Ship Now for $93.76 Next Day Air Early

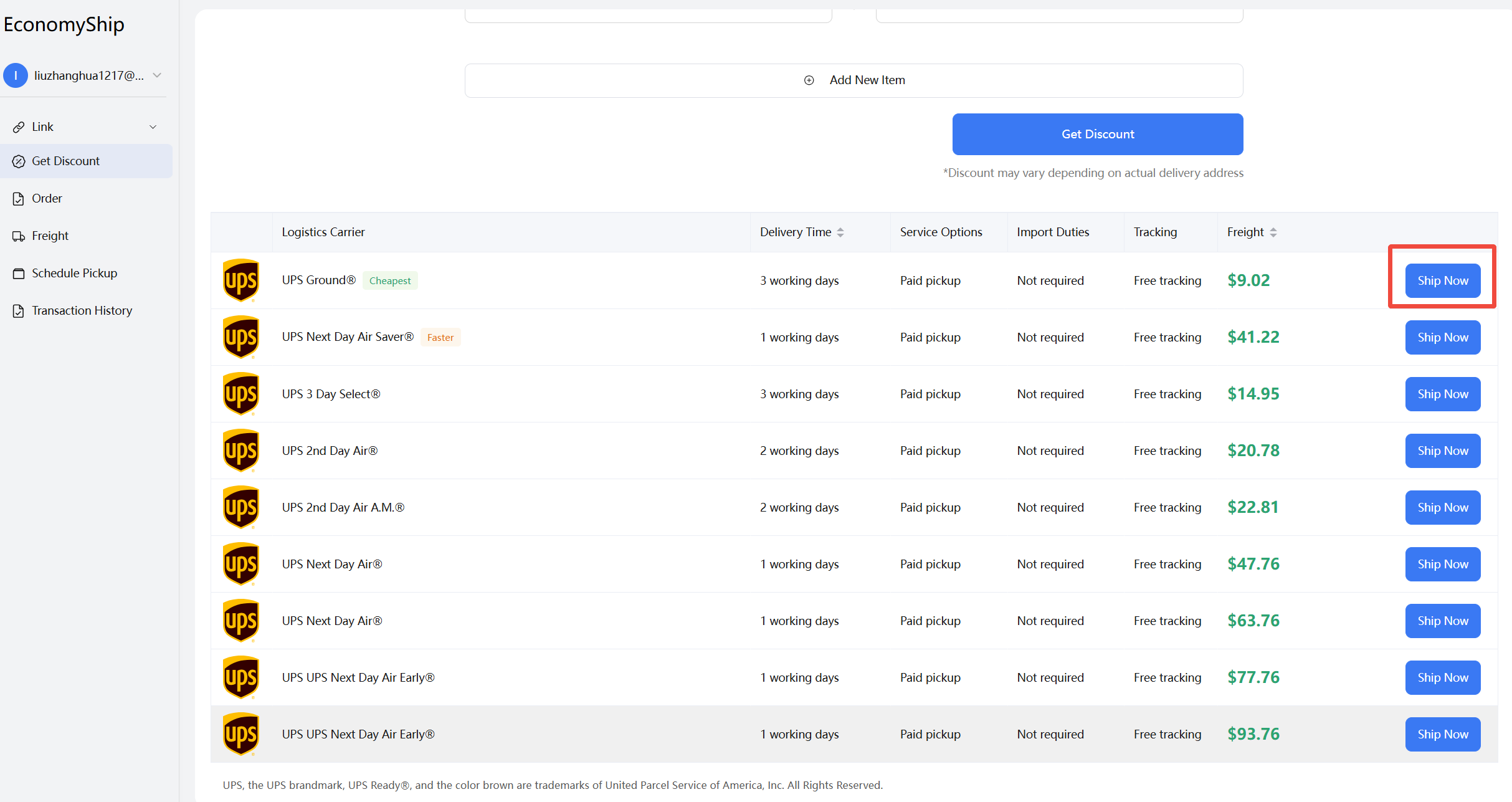coord(1442,734)
